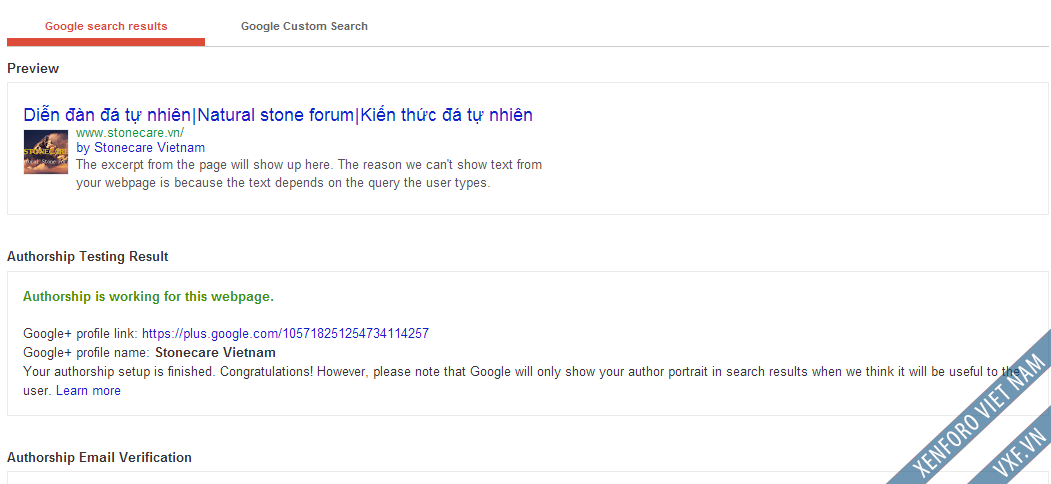Open the plus.google.com profile link
The height and width of the screenshot is (484, 1051).
[x=285, y=333]
